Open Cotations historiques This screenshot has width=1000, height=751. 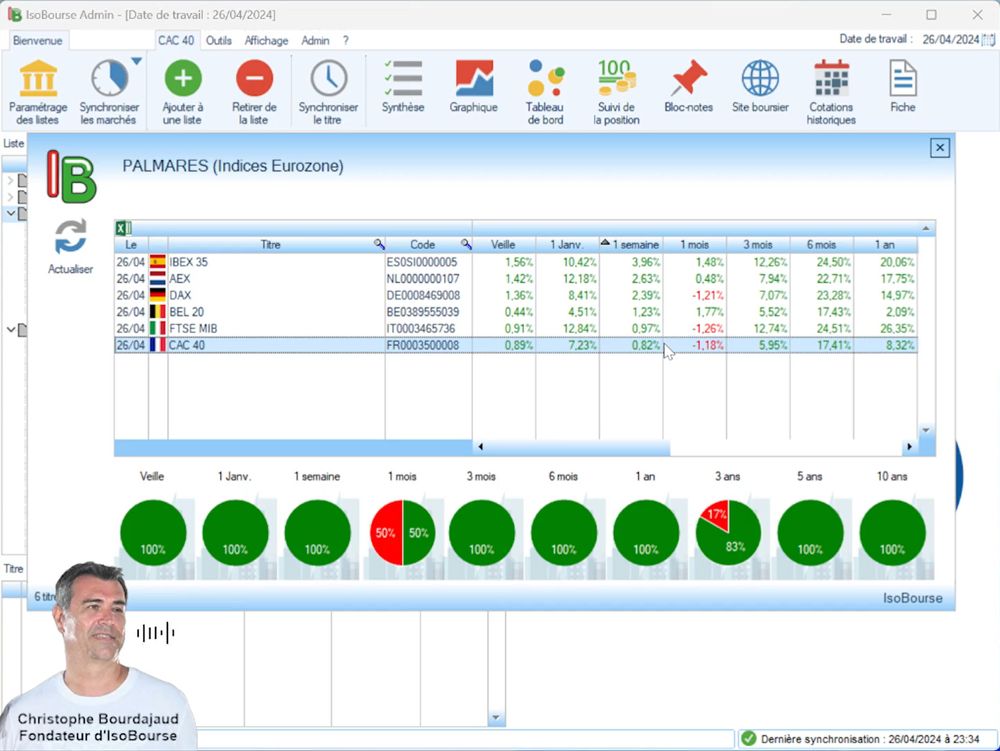(831, 92)
